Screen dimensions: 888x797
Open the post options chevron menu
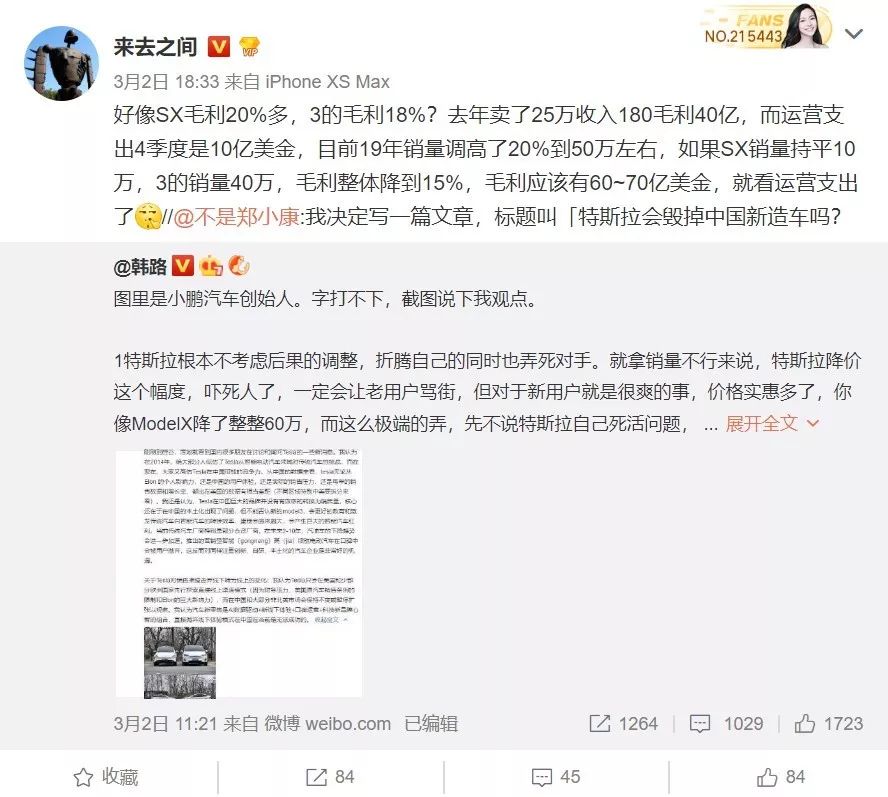pos(853,34)
